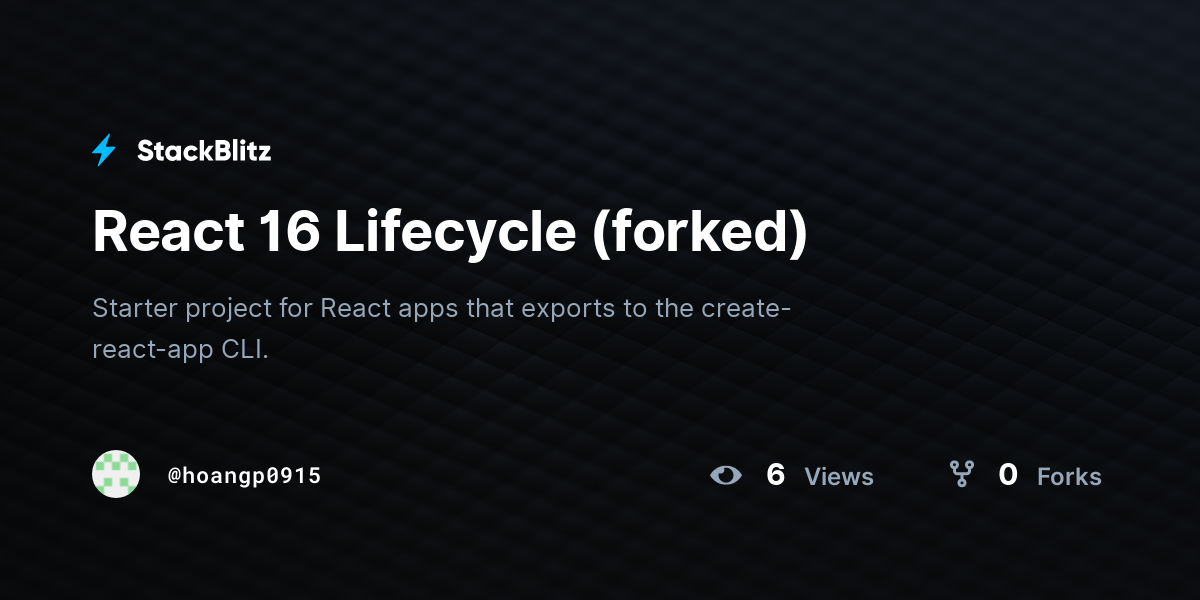Click the fork branch icon
This screenshot has height=600, width=1200.
click(961, 474)
